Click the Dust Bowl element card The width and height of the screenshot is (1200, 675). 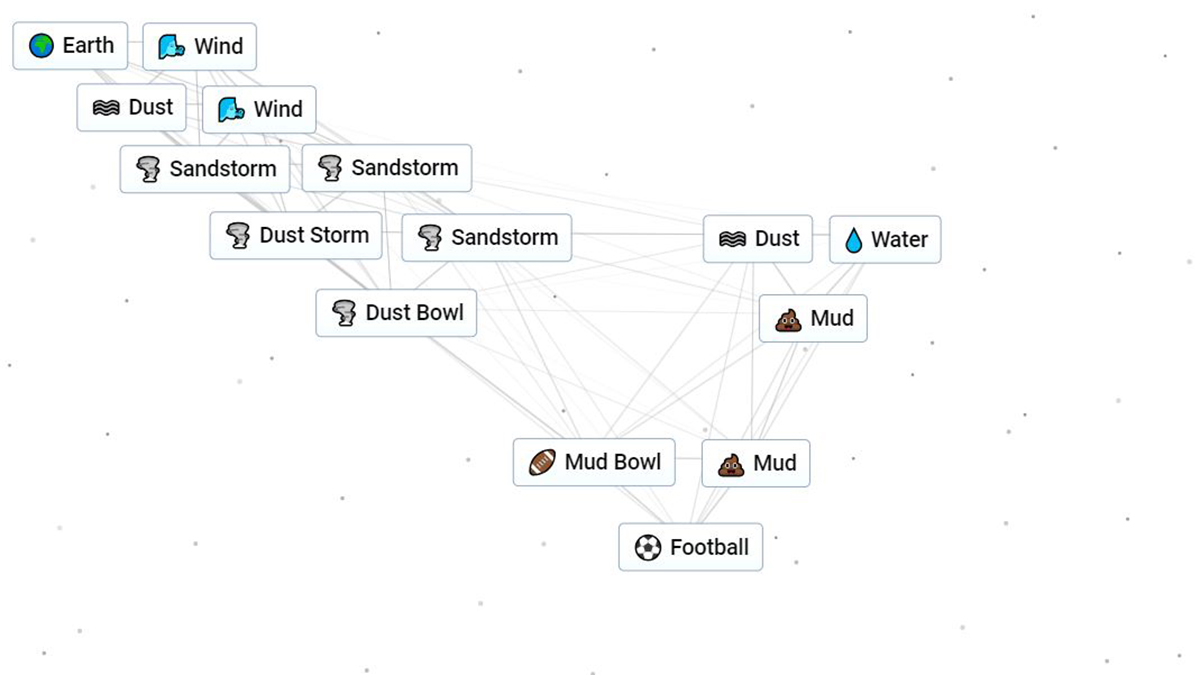(x=396, y=312)
